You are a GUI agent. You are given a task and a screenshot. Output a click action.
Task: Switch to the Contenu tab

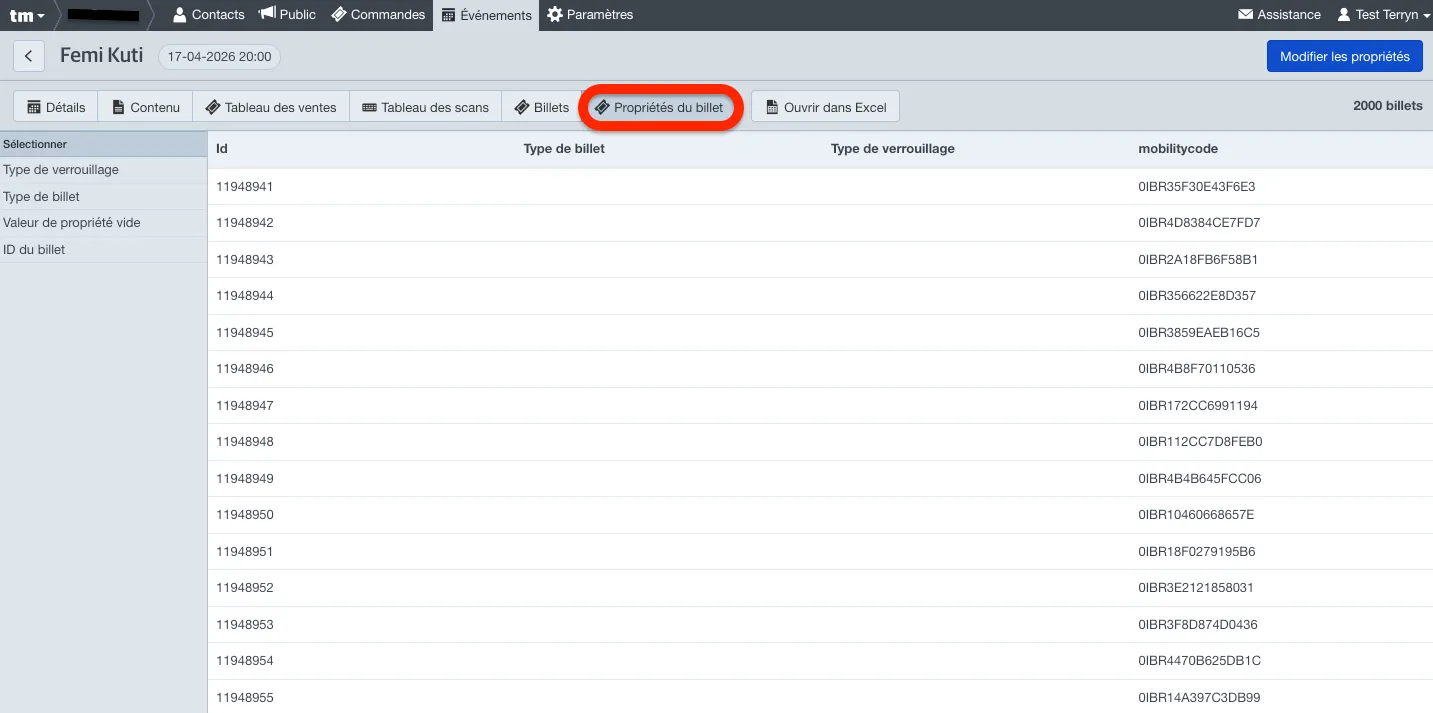tap(146, 107)
